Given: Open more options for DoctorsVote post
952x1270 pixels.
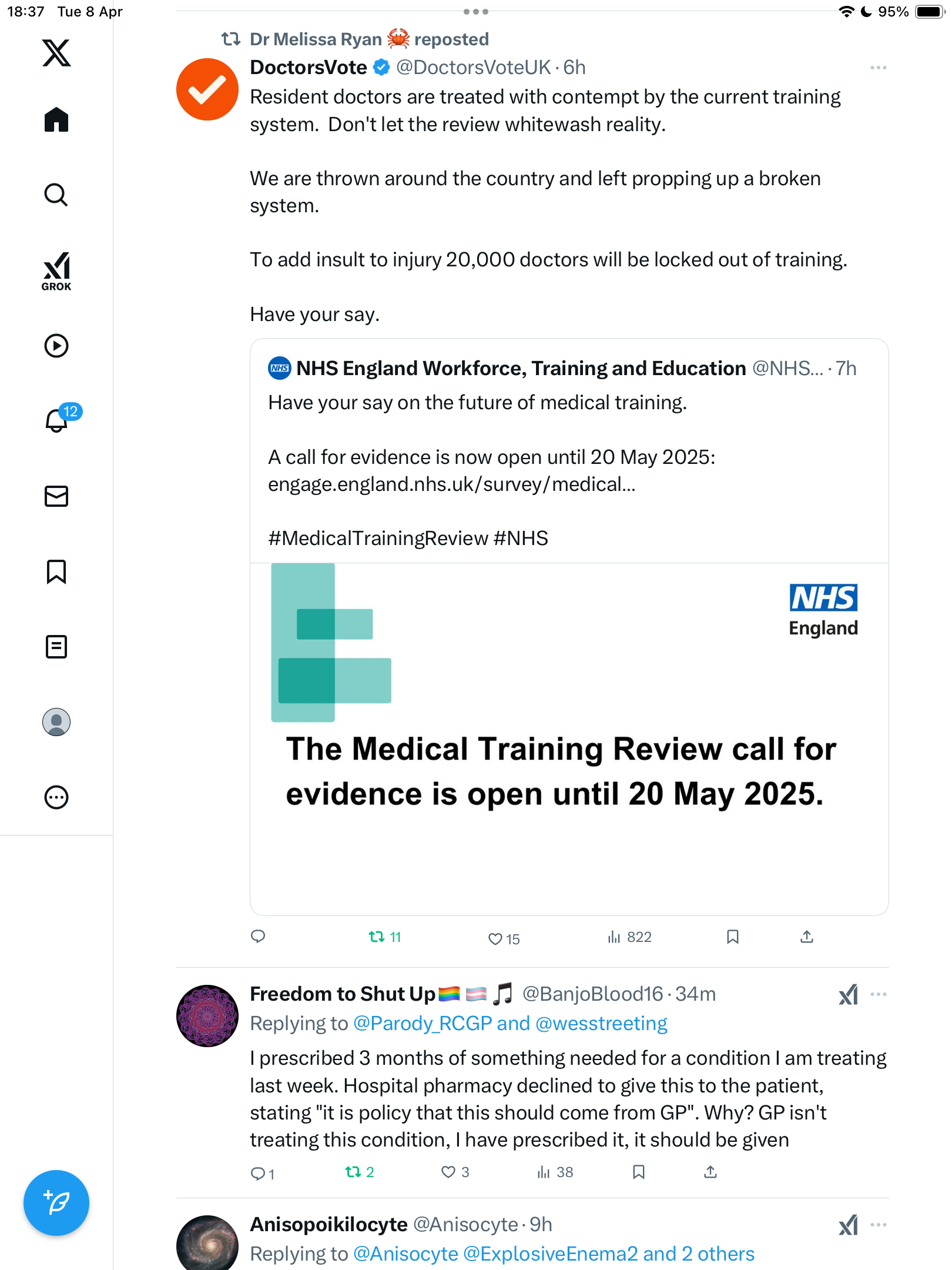Looking at the screenshot, I should (878, 68).
